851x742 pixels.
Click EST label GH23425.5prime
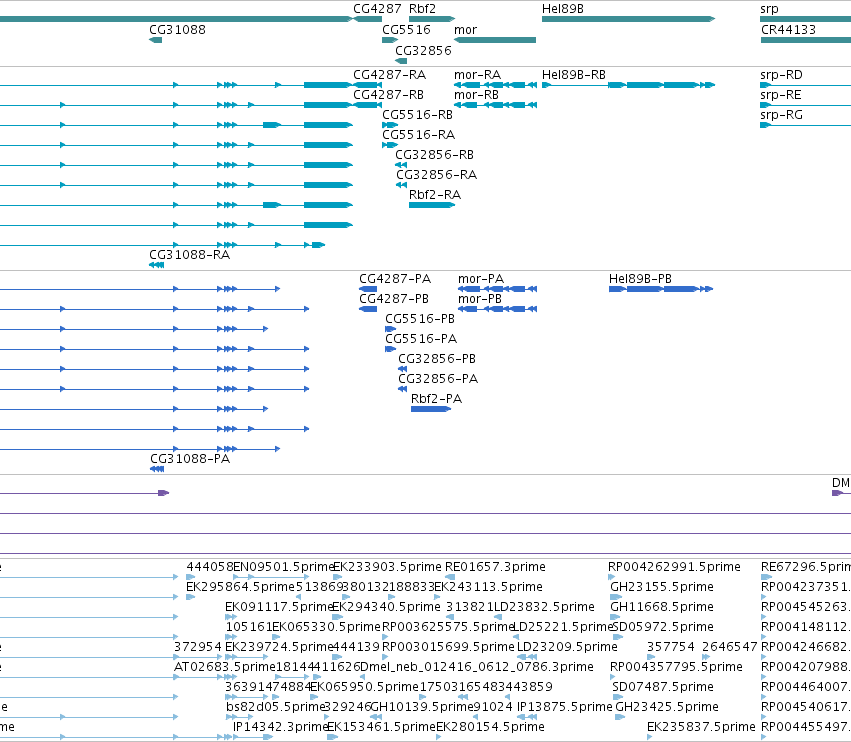coord(667,707)
